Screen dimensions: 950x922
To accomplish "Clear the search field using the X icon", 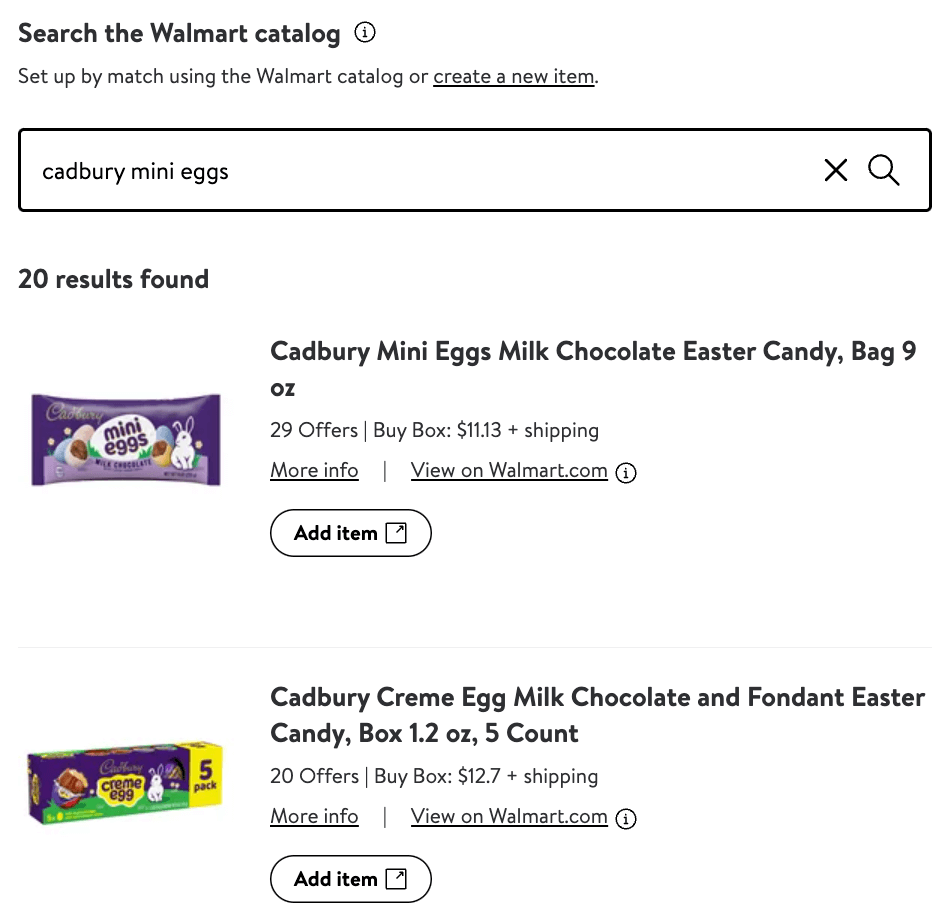I will [x=836, y=170].
